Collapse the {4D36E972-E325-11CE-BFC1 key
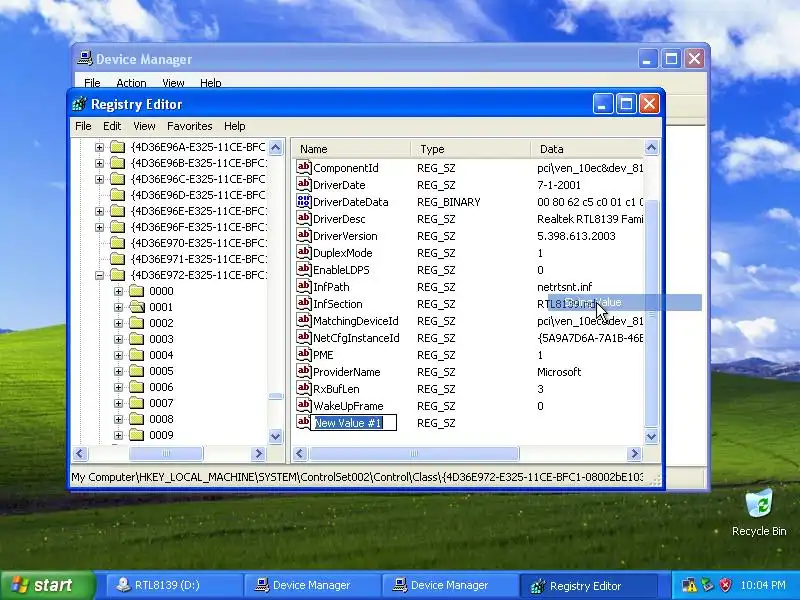800x600 pixels. tap(99, 276)
